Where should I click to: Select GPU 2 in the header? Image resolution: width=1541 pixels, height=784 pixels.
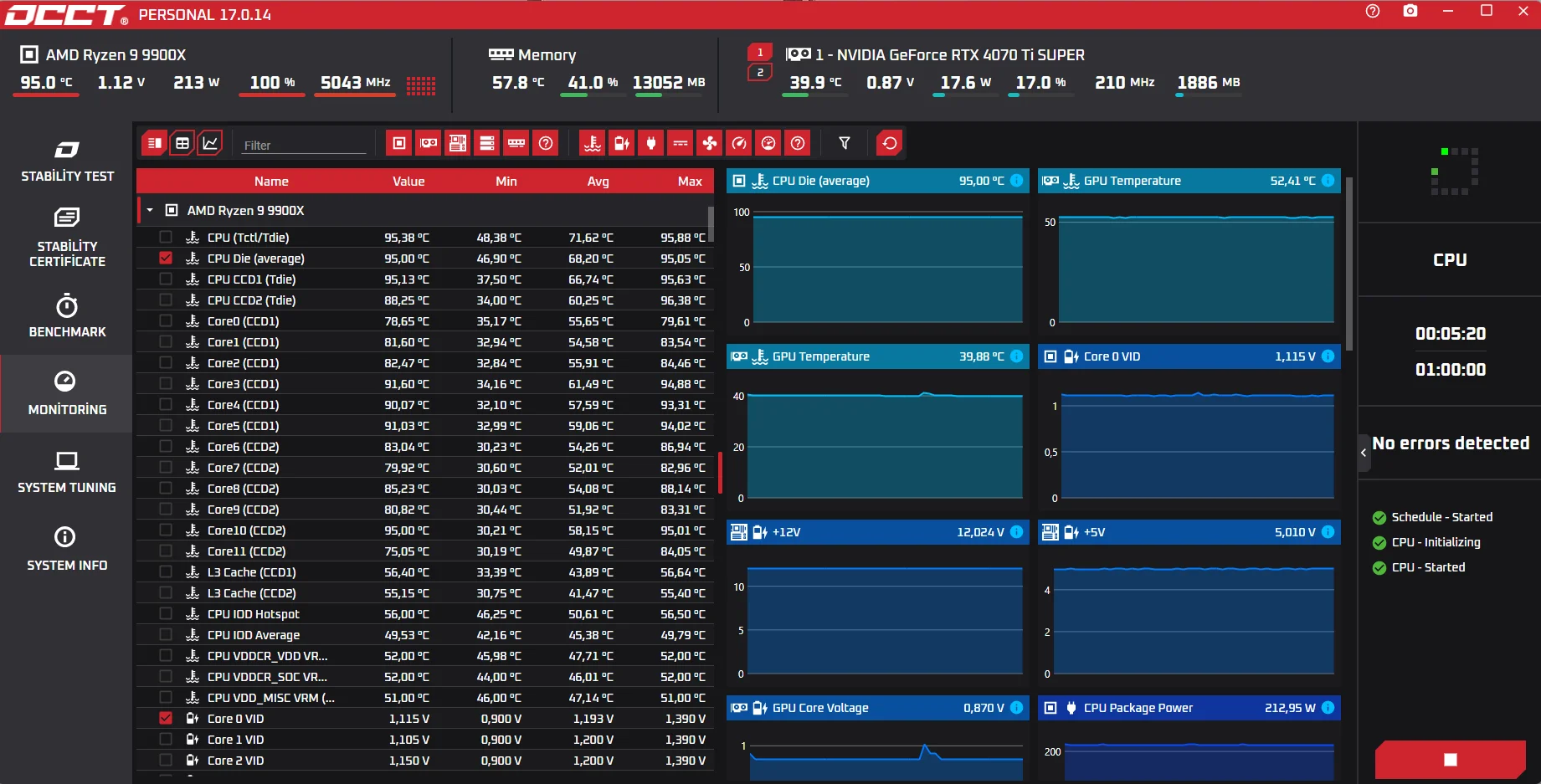(x=760, y=73)
